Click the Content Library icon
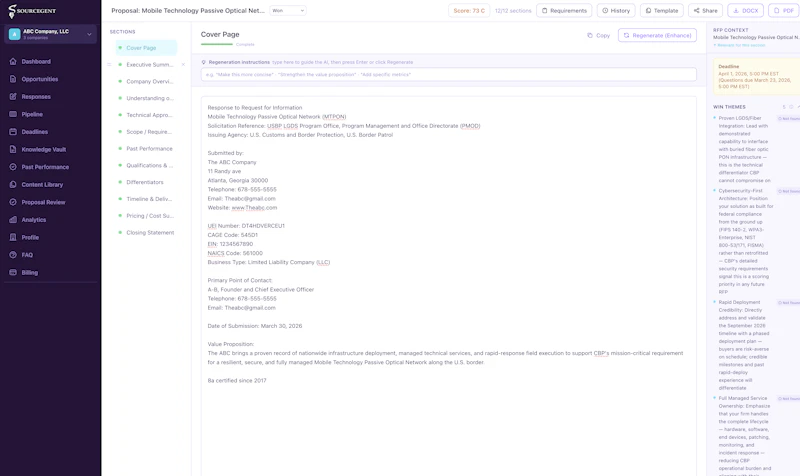This screenshot has height=476, width=800. point(13,185)
